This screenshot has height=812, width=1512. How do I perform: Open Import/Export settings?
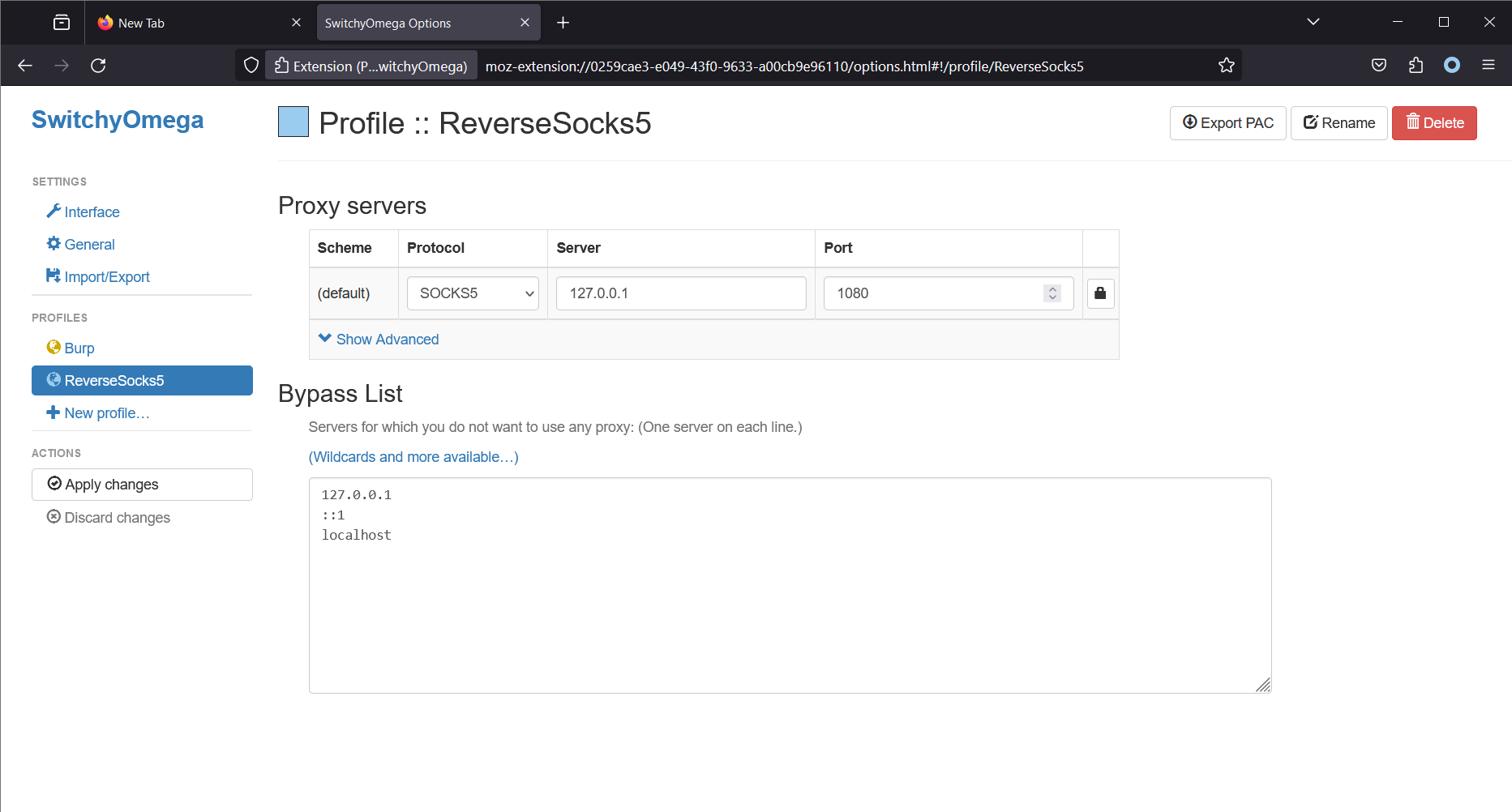98,276
